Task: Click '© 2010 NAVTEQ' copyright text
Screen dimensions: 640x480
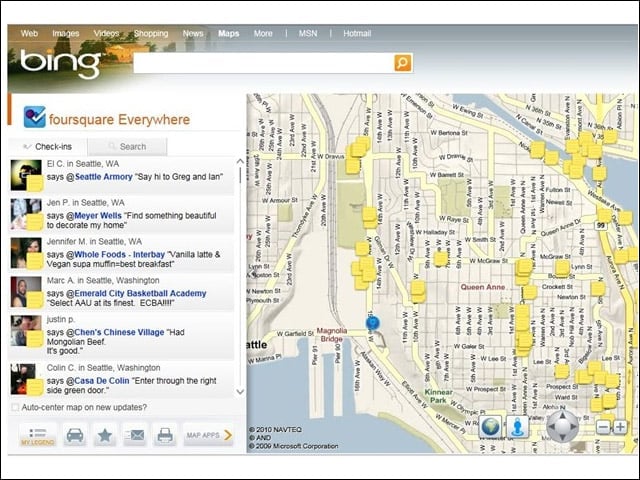Action: click(276, 429)
